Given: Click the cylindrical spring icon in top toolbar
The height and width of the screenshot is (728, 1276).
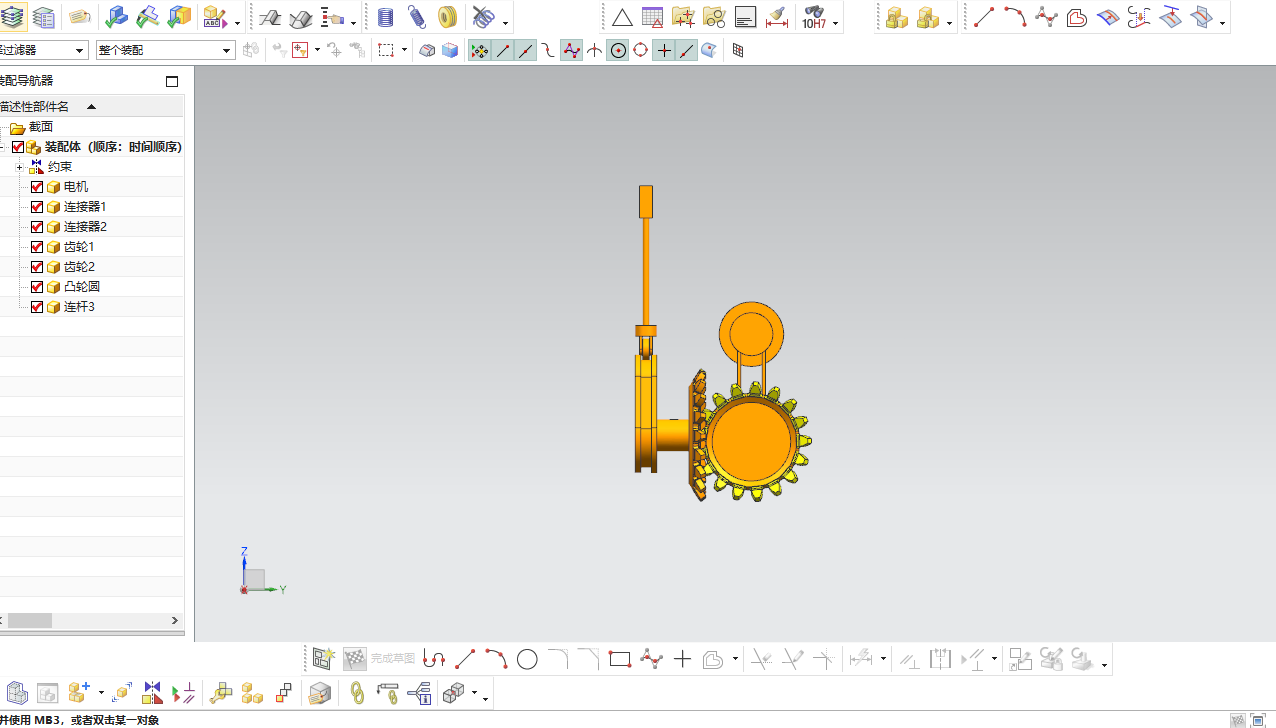Looking at the screenshot, I should (386, 17).
